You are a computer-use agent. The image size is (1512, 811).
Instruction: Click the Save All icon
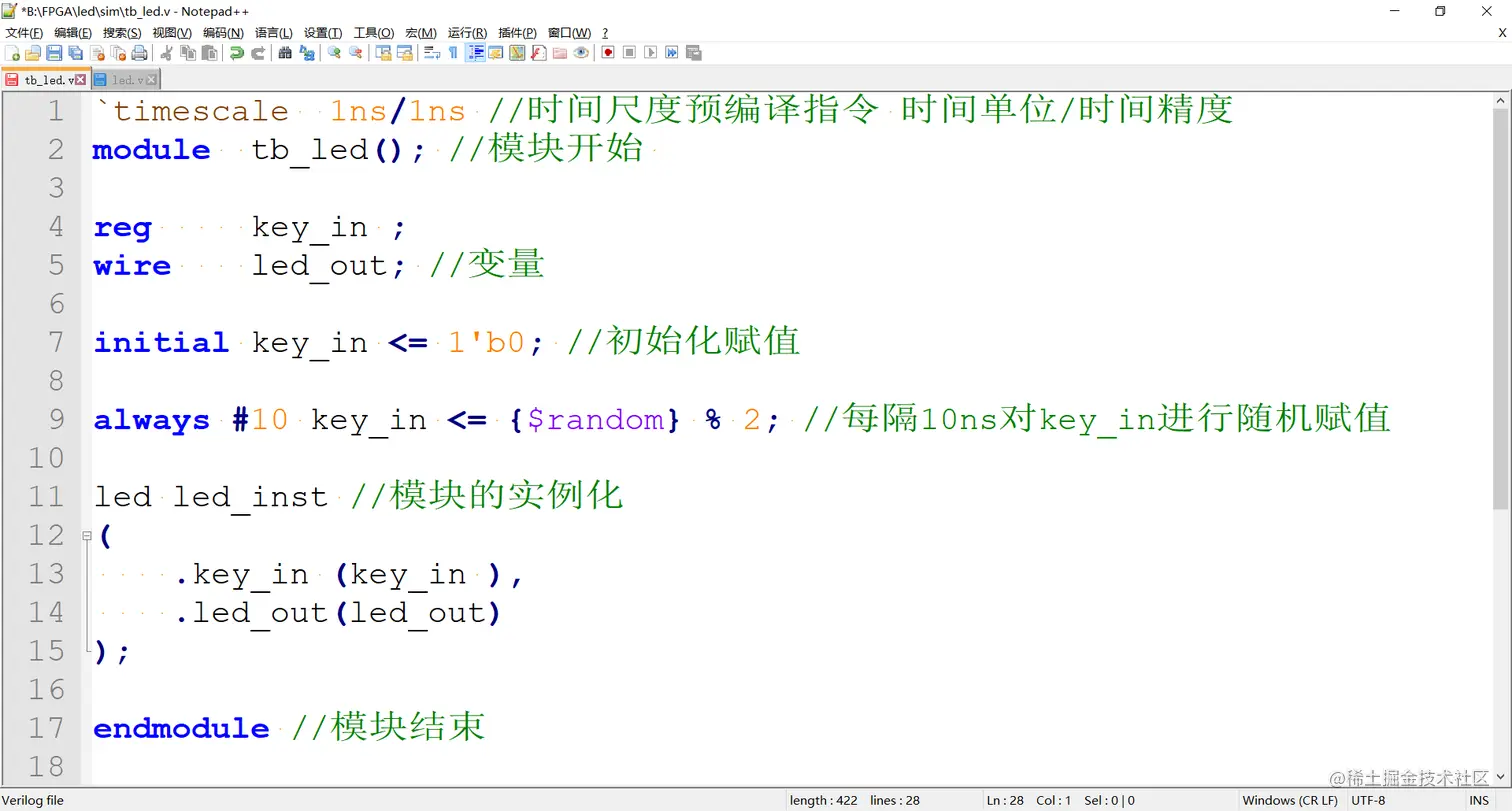pos(73,52)
